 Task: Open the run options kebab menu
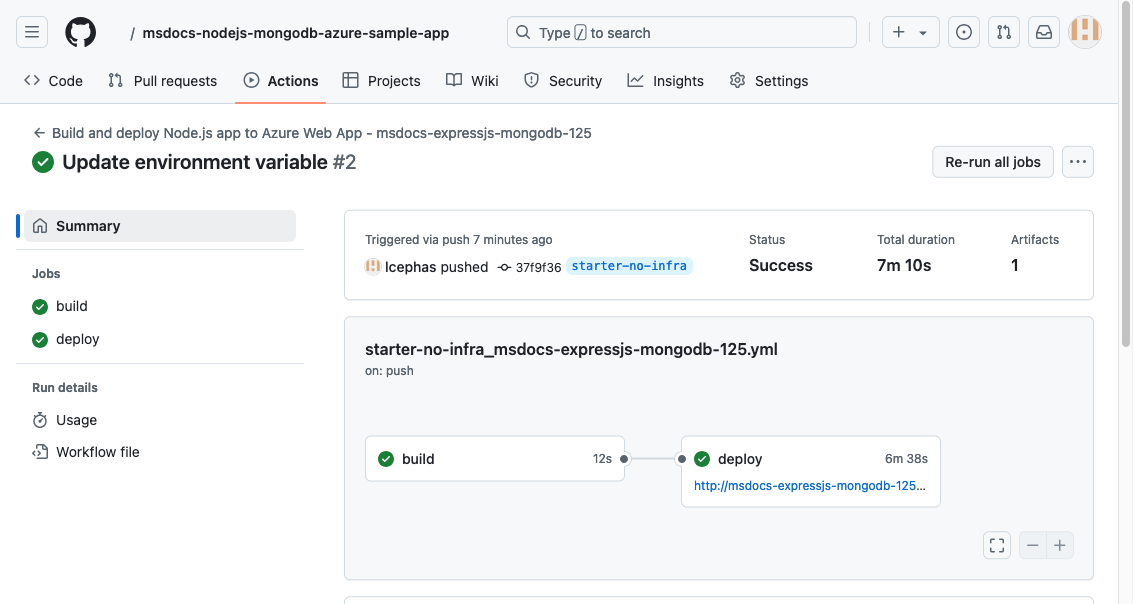pos(1077,161)
